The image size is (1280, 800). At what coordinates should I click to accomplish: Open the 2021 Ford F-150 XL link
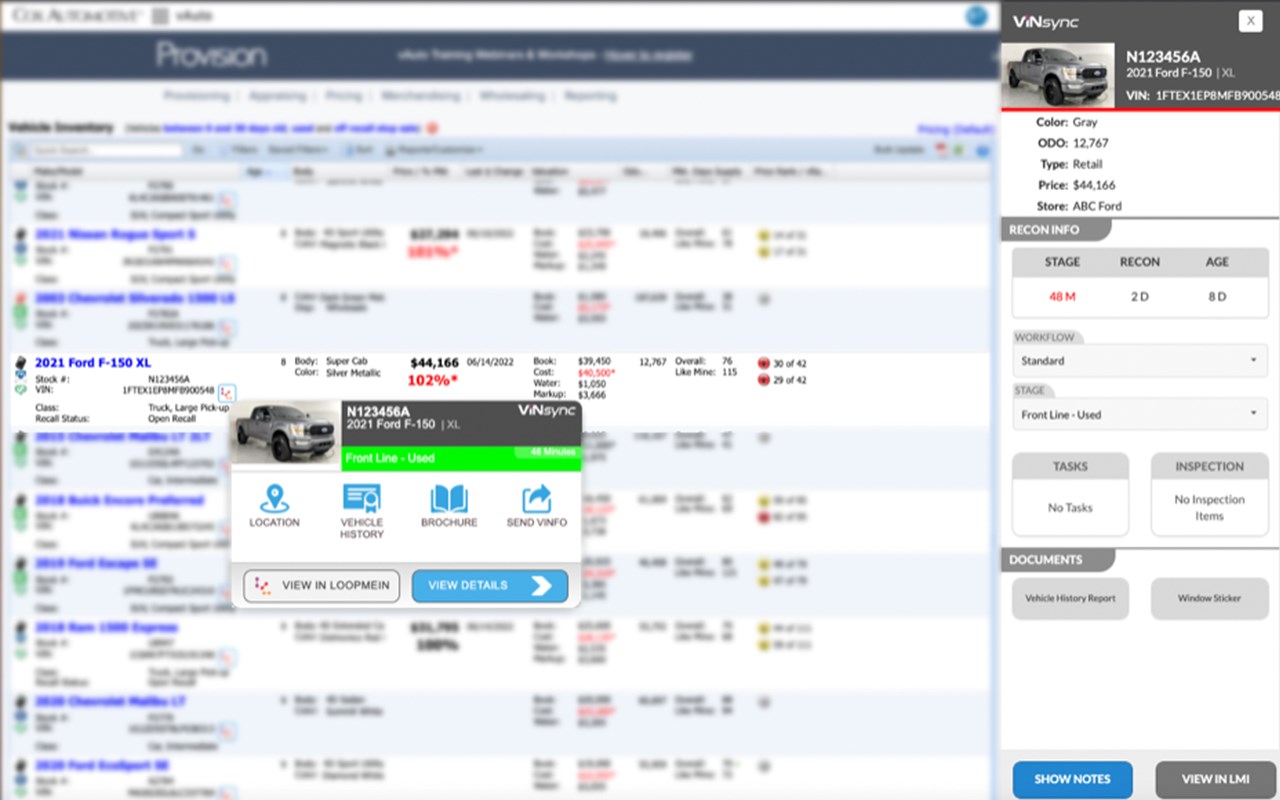coord(93,362)
